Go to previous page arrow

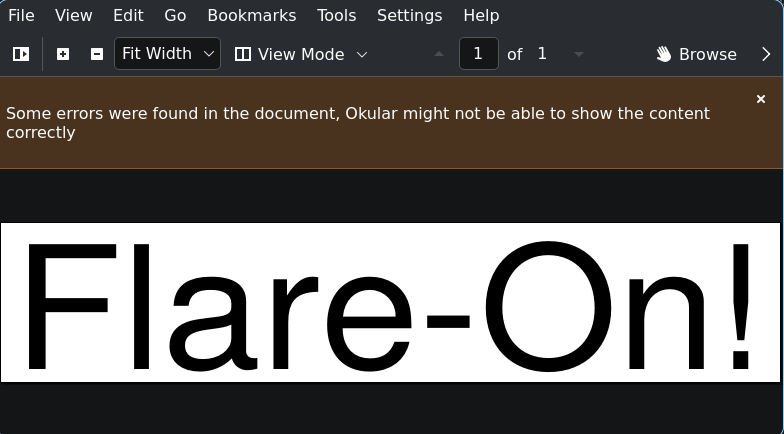click(438, 54)
